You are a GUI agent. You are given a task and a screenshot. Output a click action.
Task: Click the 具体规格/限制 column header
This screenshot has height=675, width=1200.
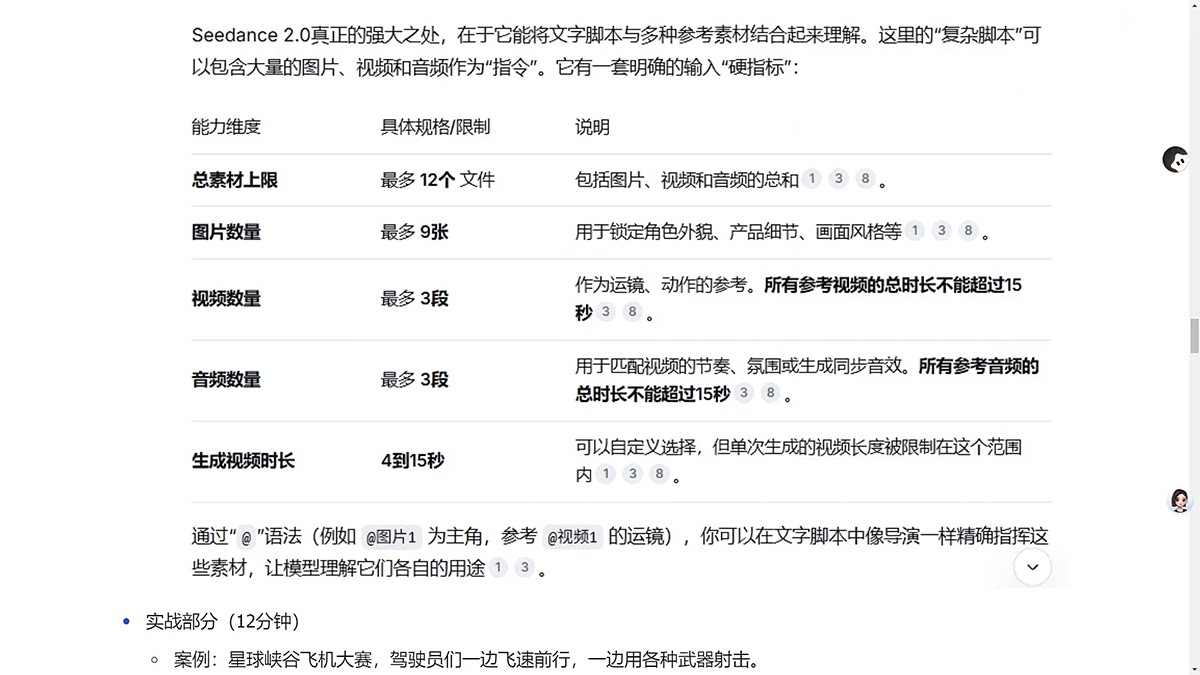point(435,127)
